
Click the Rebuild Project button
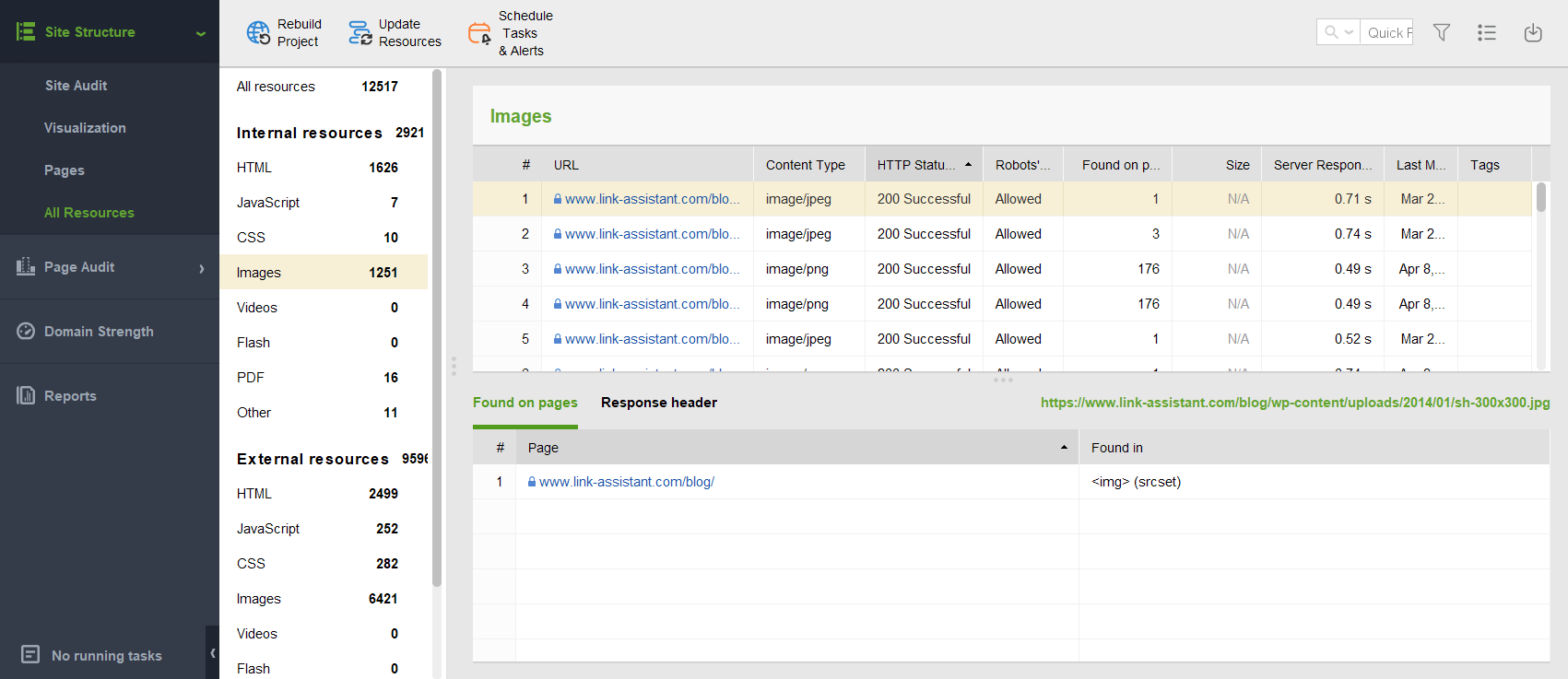[x=284, y=33]
